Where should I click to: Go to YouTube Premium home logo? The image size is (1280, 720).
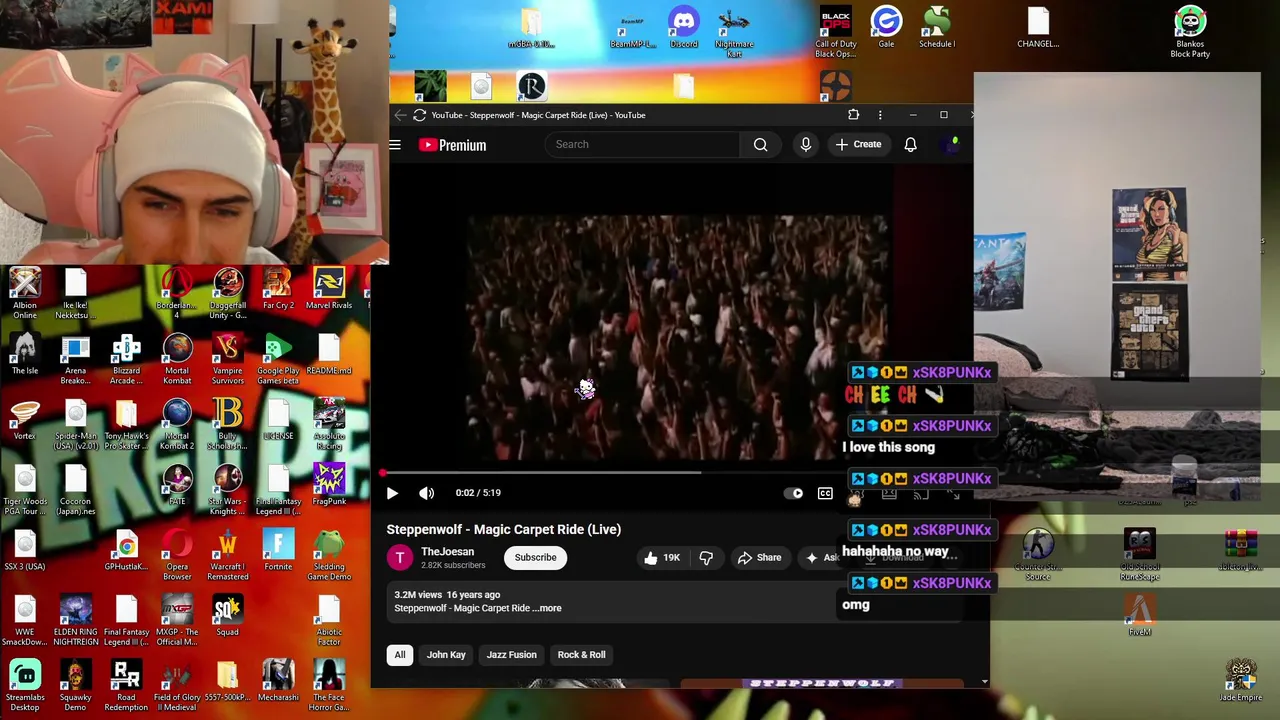point(452,145)
